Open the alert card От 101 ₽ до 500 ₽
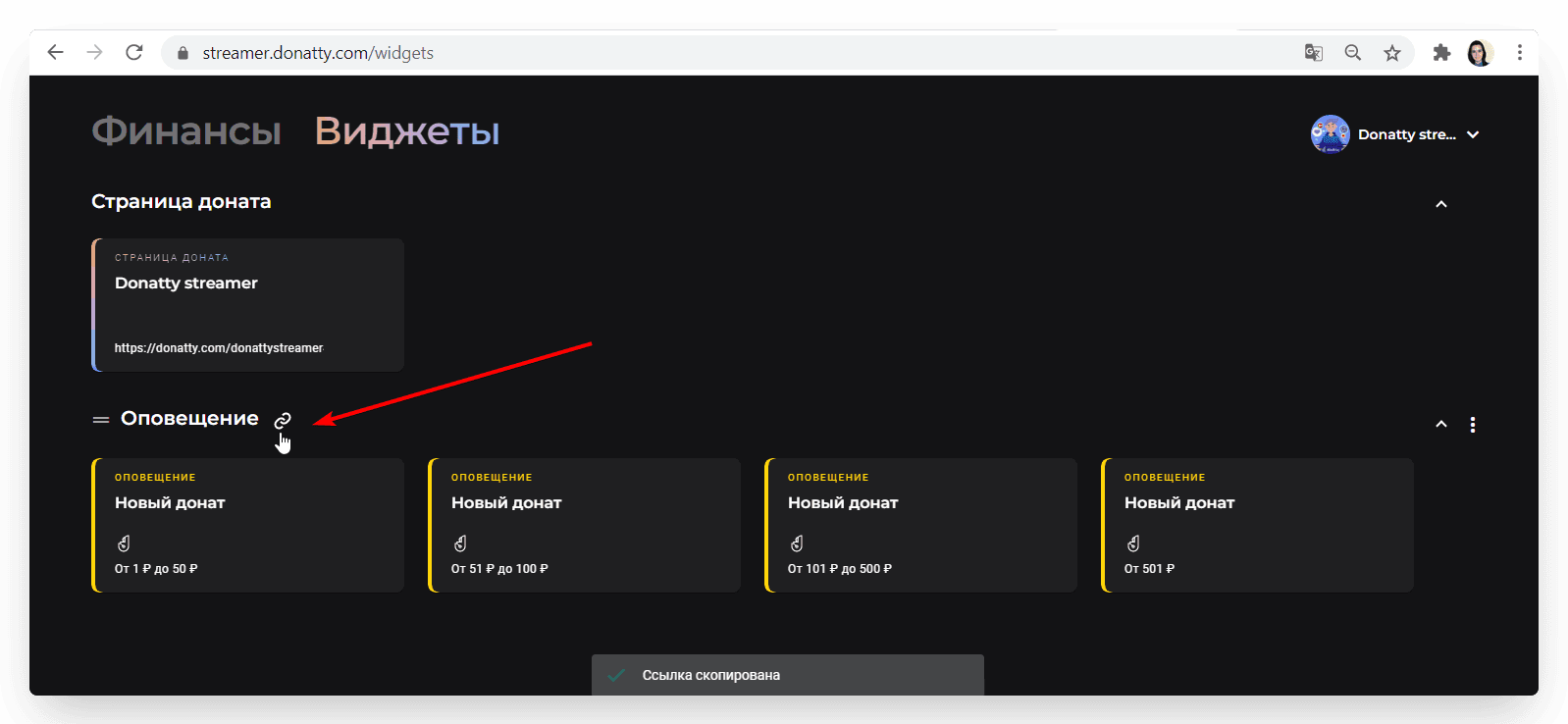 [921, 526]
